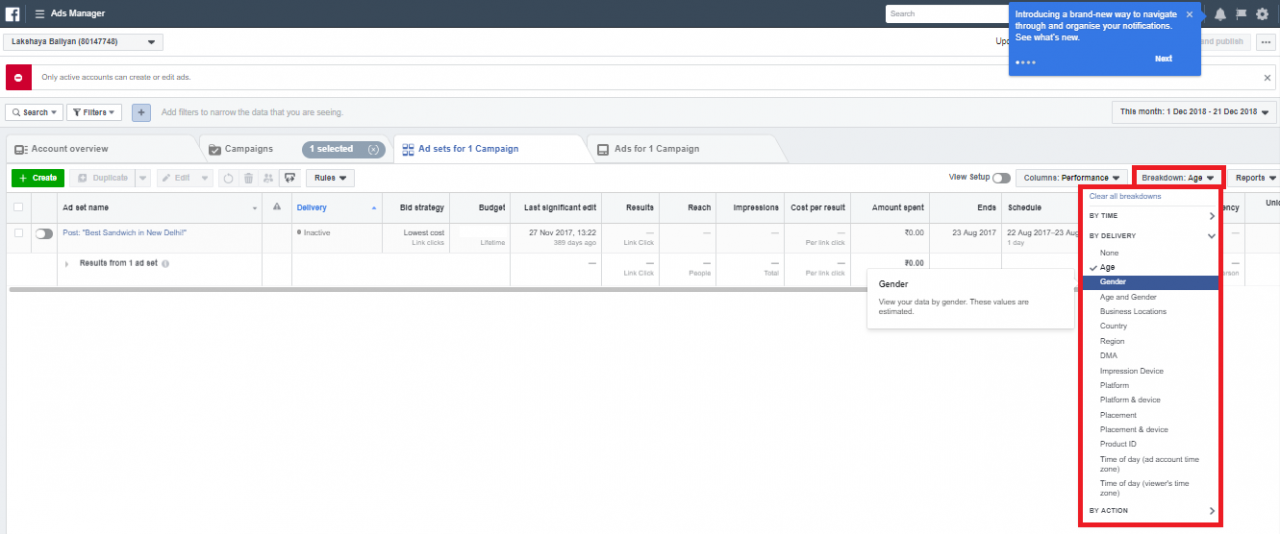Click the refresh icon next to Edit
The width and height of the screenshot is (1280, 534).
pos(227,178)
